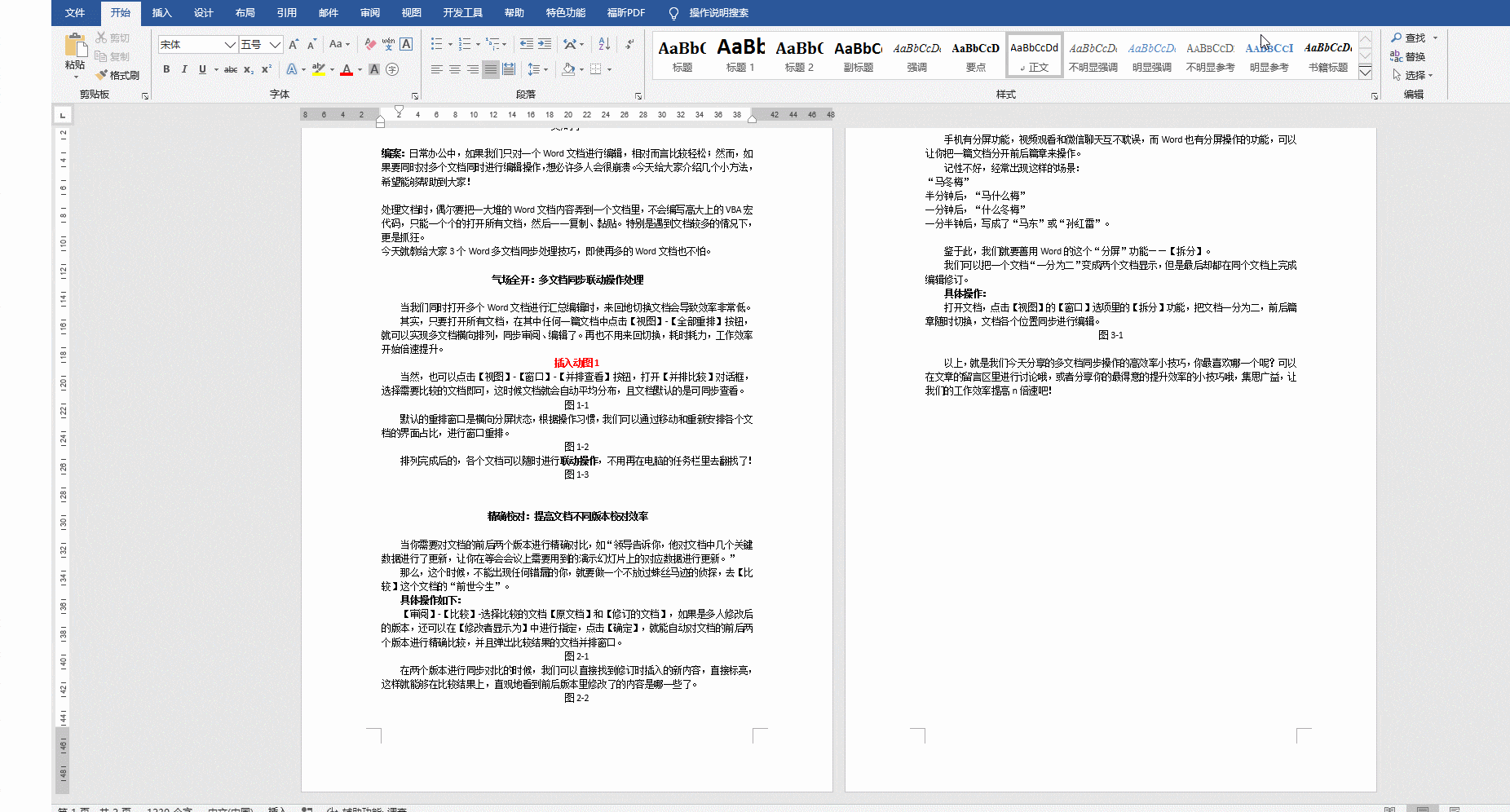1510x812 pixels.
Task: Click the red font color button
Action: [x=347, y=69]
